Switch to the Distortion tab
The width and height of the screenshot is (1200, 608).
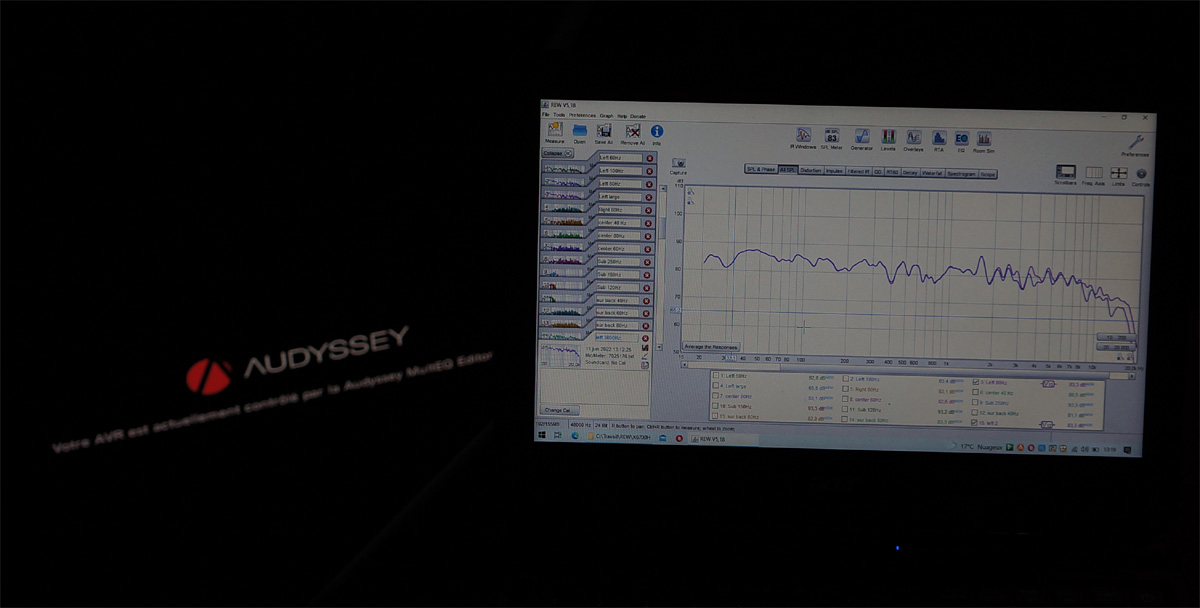(x=811, y=170)
